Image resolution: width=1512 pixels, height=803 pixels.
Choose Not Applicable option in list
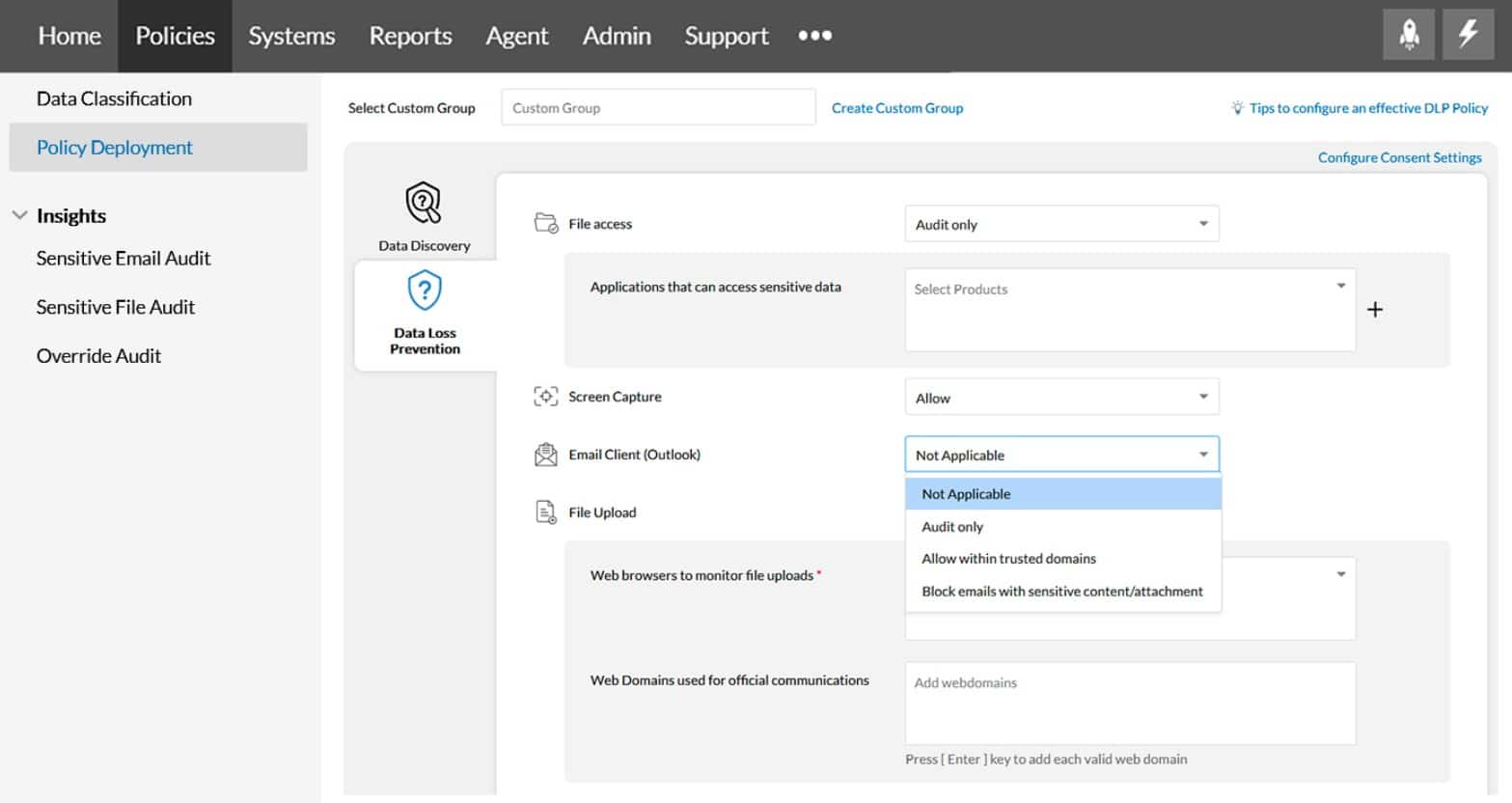click(x=1063, y=493)
